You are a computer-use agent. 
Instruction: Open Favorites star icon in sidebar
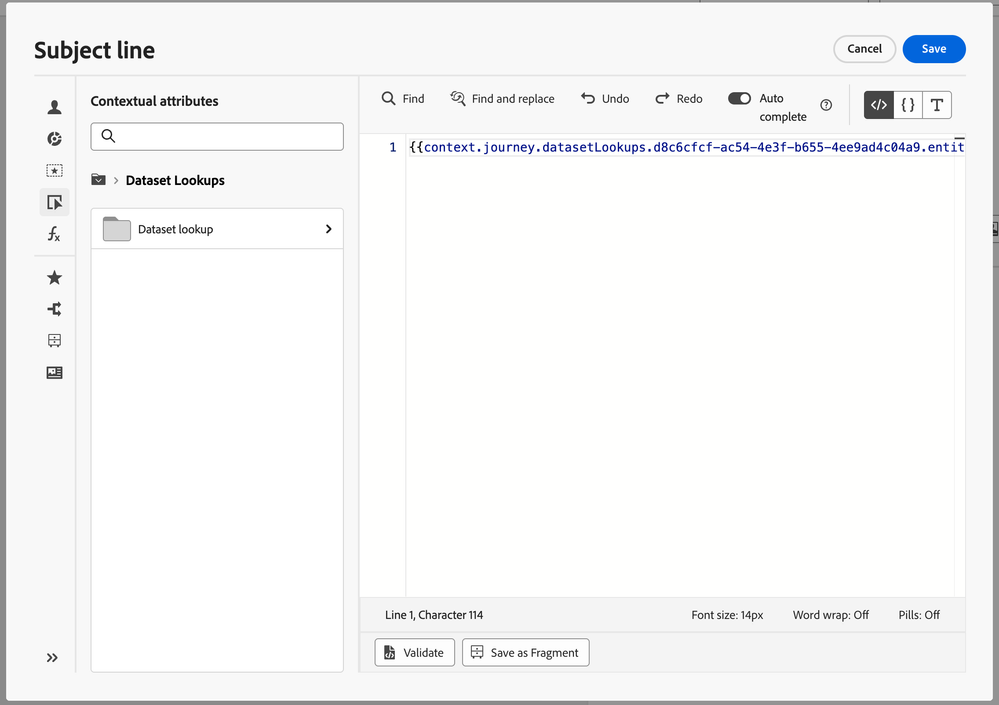(54, 277)
